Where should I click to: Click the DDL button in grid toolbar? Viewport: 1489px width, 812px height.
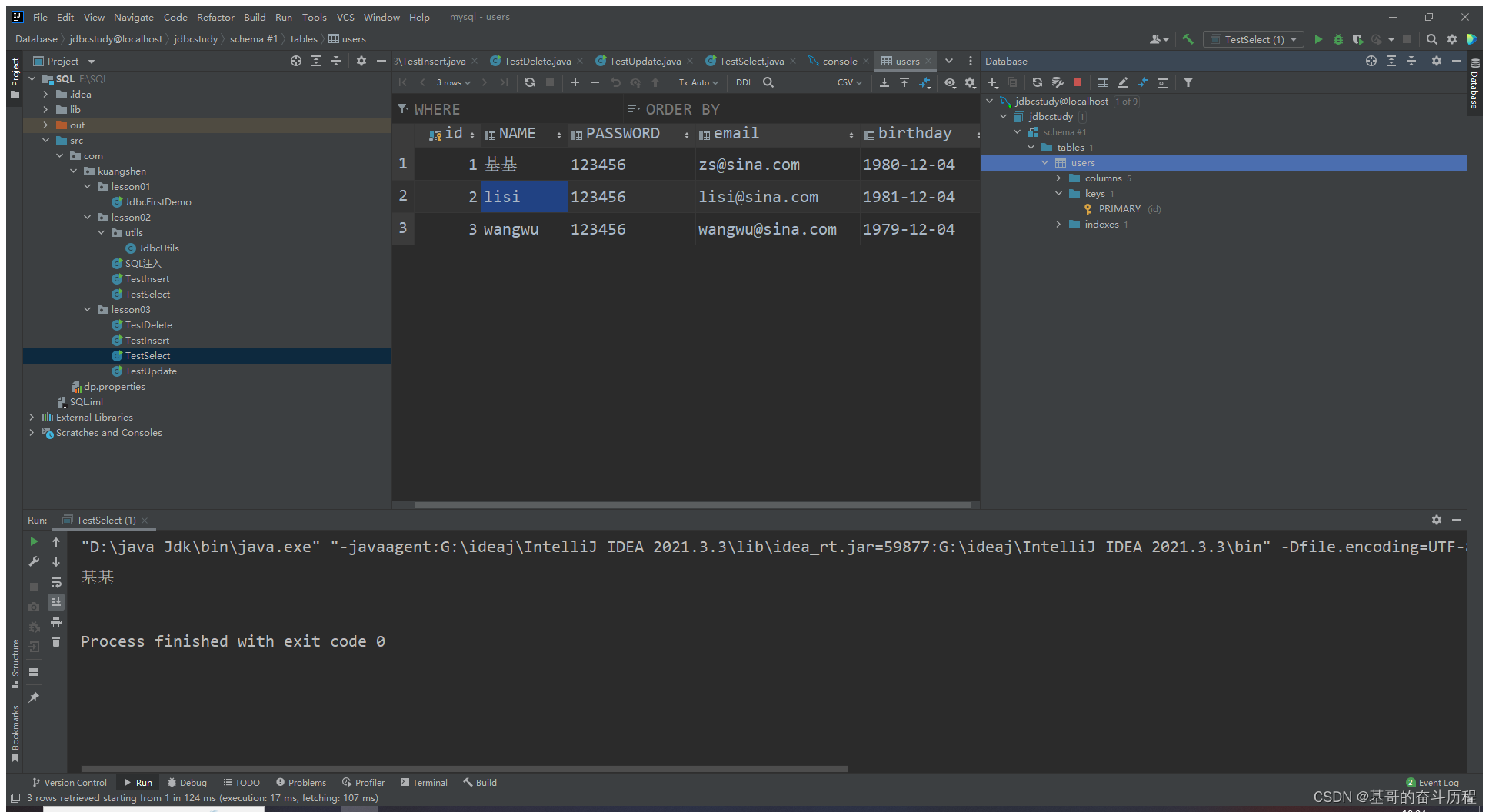tap(744, 82)
